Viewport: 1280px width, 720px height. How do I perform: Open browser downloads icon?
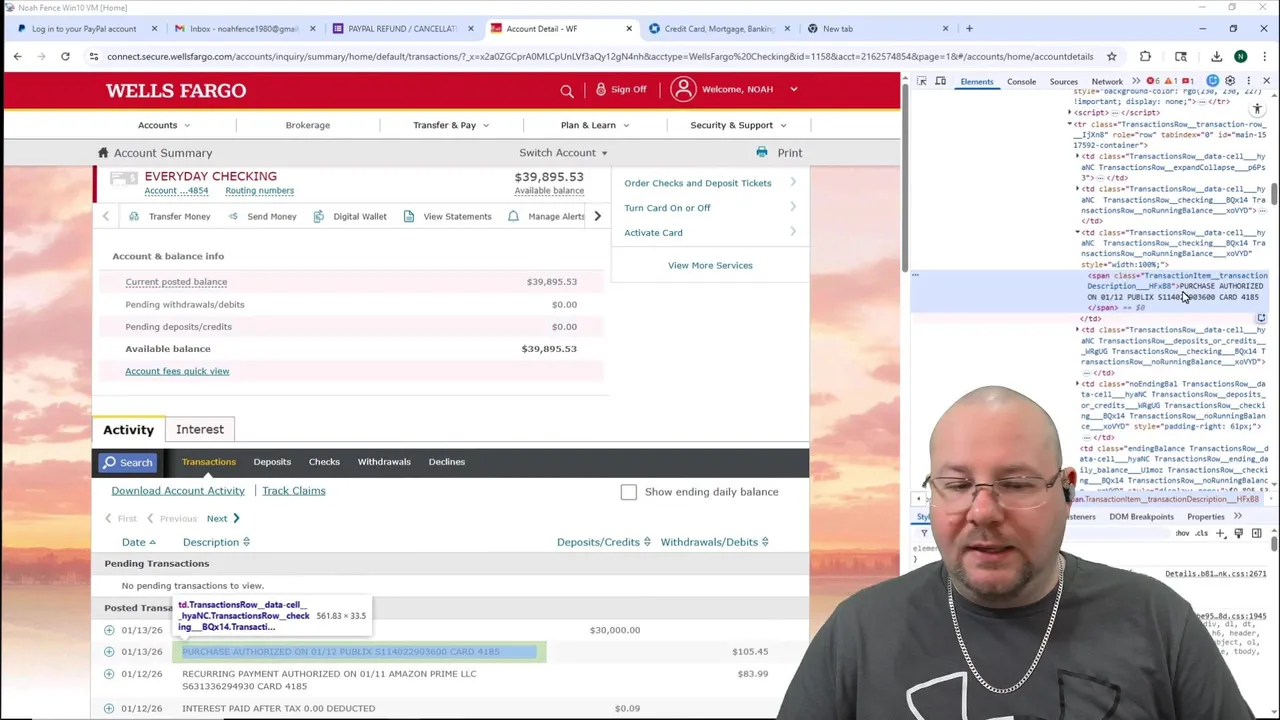pyautogui.click(x=1216, y=56)
